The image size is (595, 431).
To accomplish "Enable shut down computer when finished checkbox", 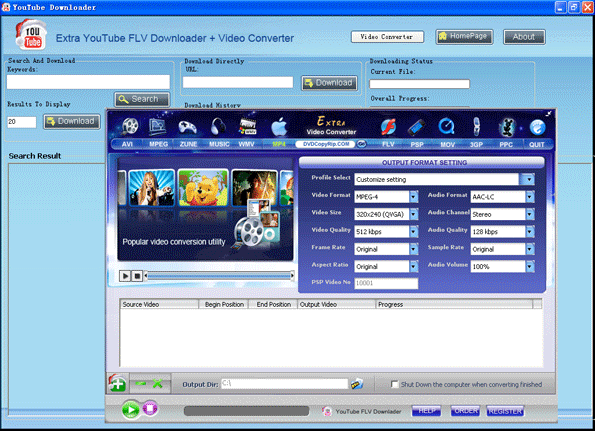I will point(395,384).
